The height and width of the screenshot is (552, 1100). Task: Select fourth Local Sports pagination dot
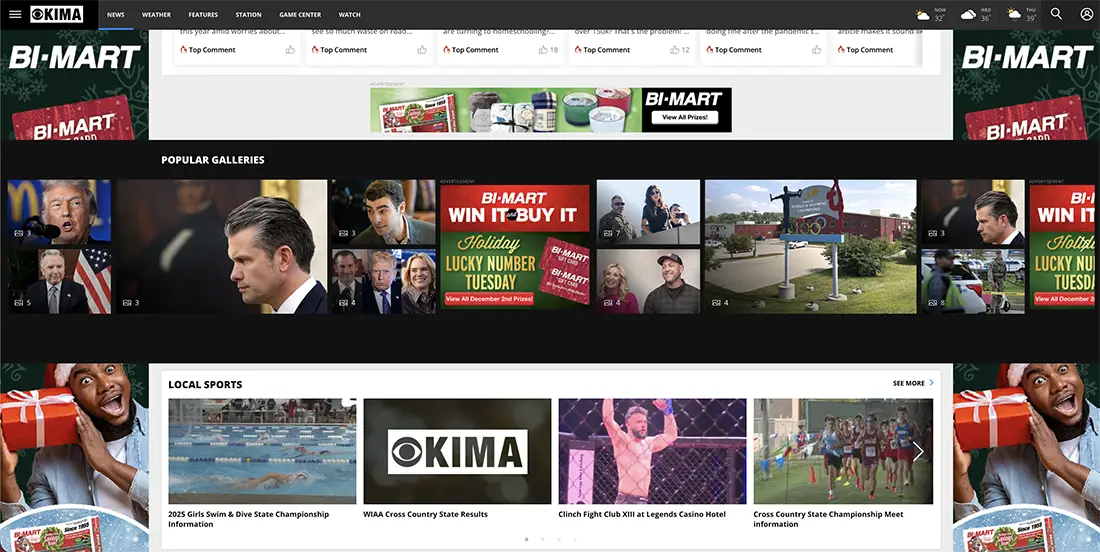[575, 539]
